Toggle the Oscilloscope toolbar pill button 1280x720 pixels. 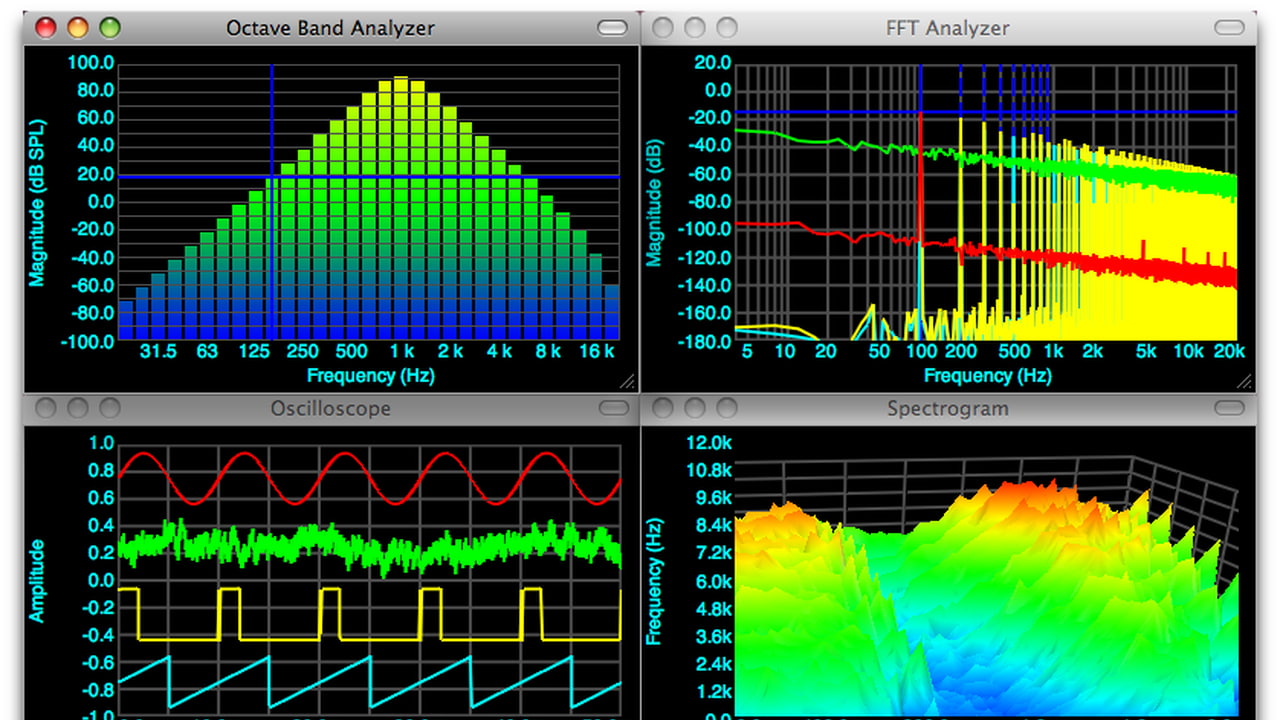pyautogui.click(x=612, y=408)
